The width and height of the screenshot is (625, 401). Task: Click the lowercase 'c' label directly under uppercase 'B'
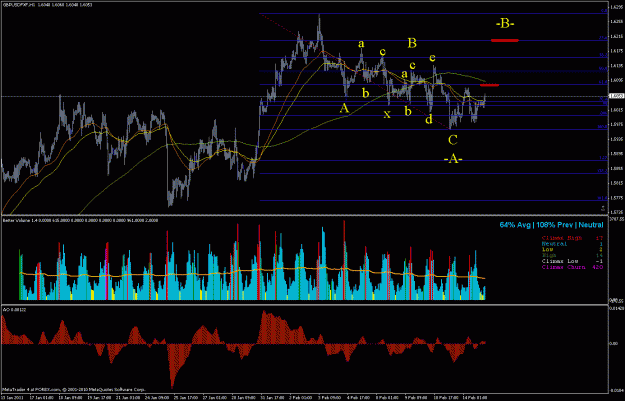click(413, 65)
